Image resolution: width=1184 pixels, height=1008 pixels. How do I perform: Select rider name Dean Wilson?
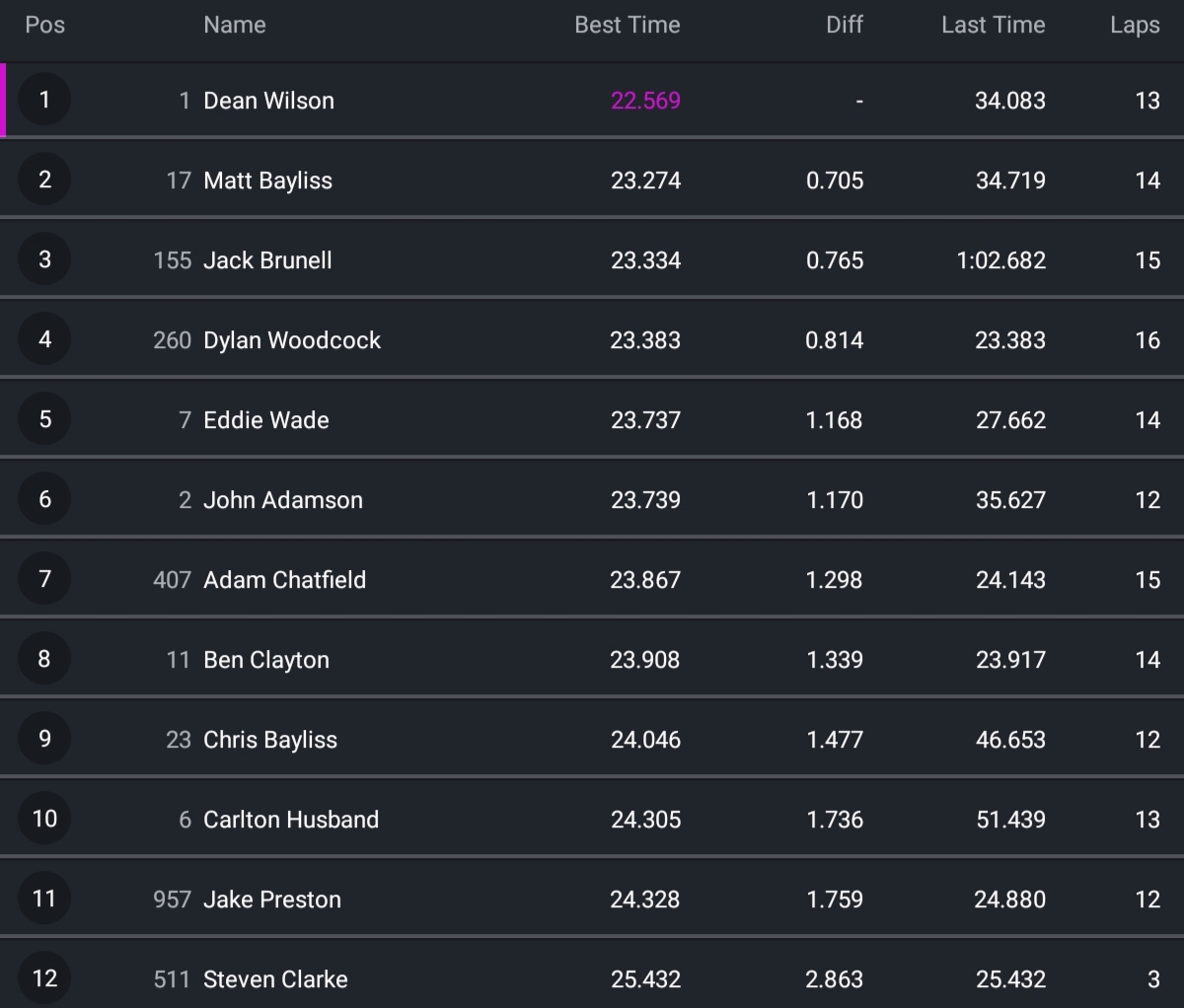point(268,101)
